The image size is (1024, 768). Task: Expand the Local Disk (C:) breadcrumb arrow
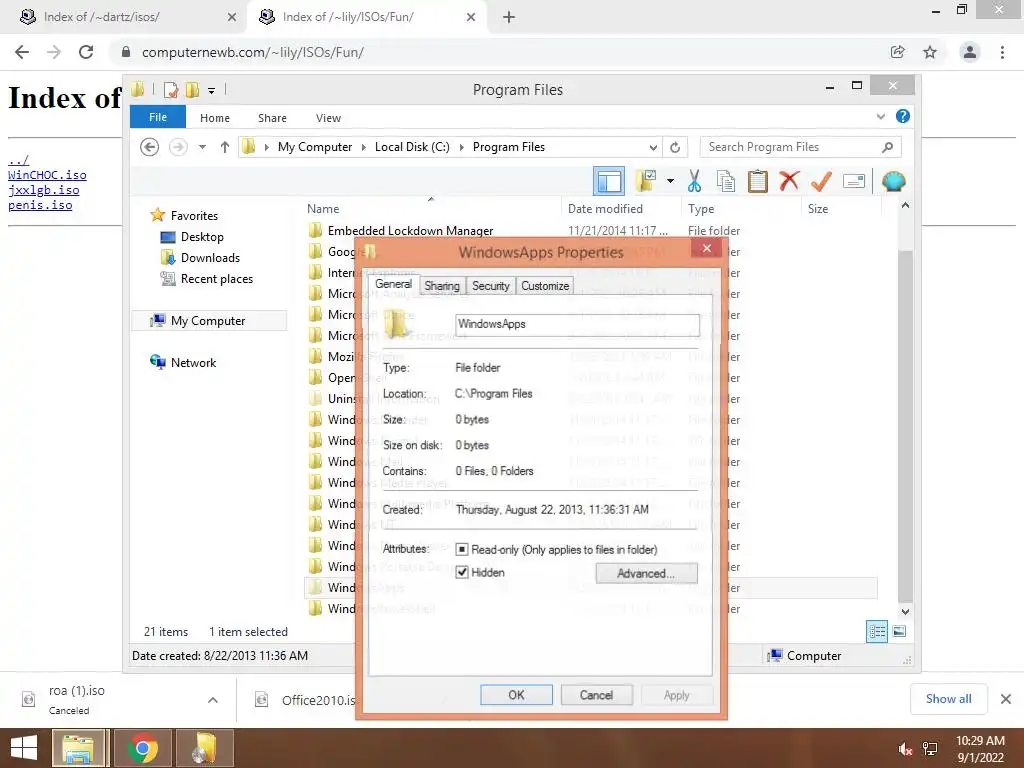pyautogui.click(x=462, y=147)
